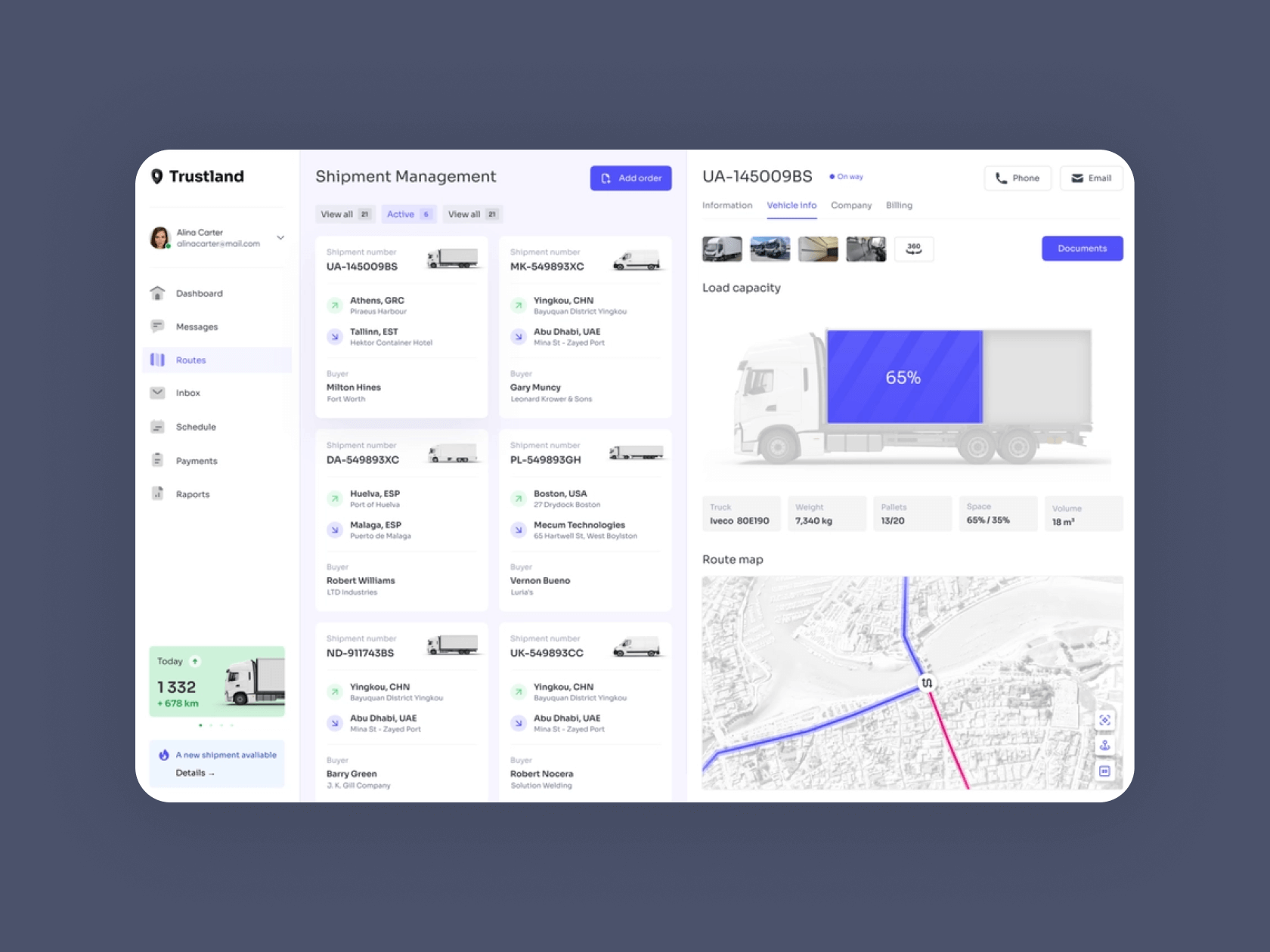The height and width of the screenshot is (952, 1270).
Task: Select View all filter right of Active
Action: [472, 215]
